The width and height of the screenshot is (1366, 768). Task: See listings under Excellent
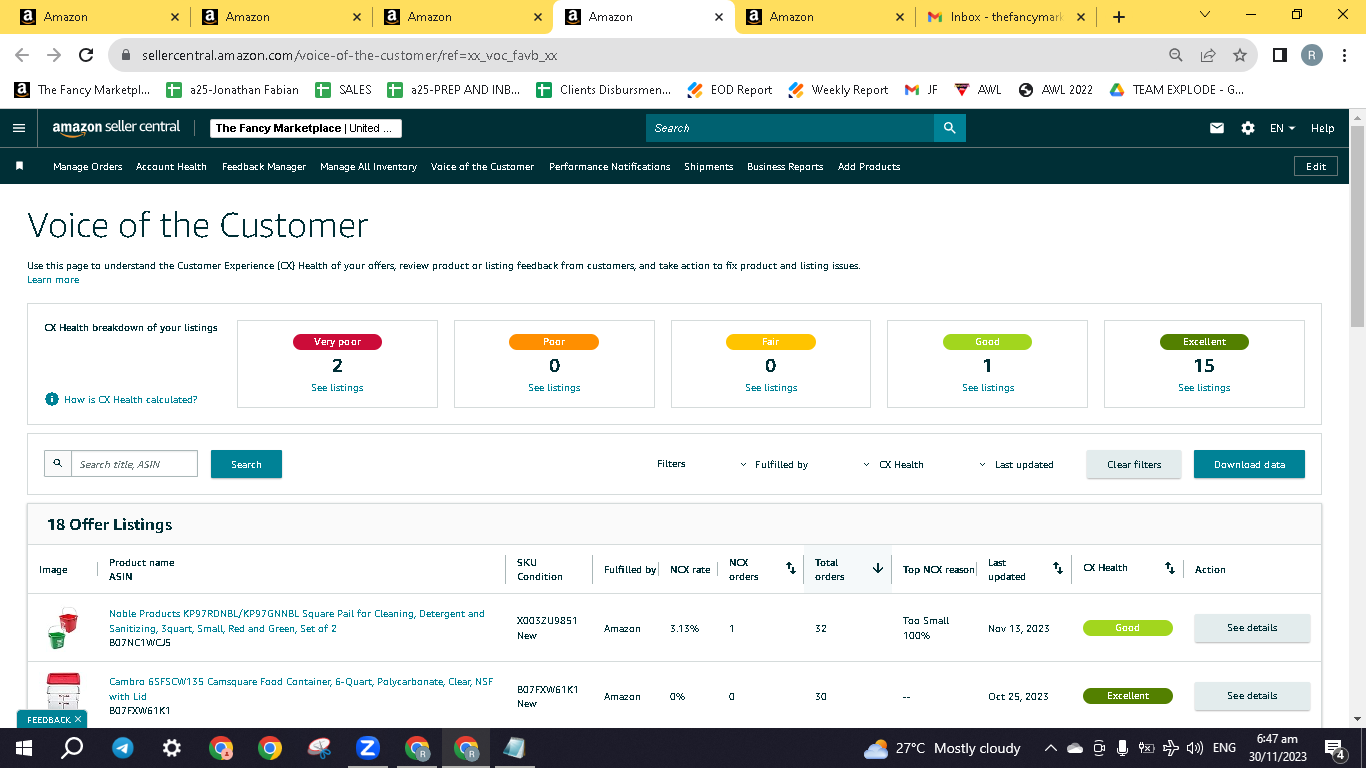pos(1204,388)
